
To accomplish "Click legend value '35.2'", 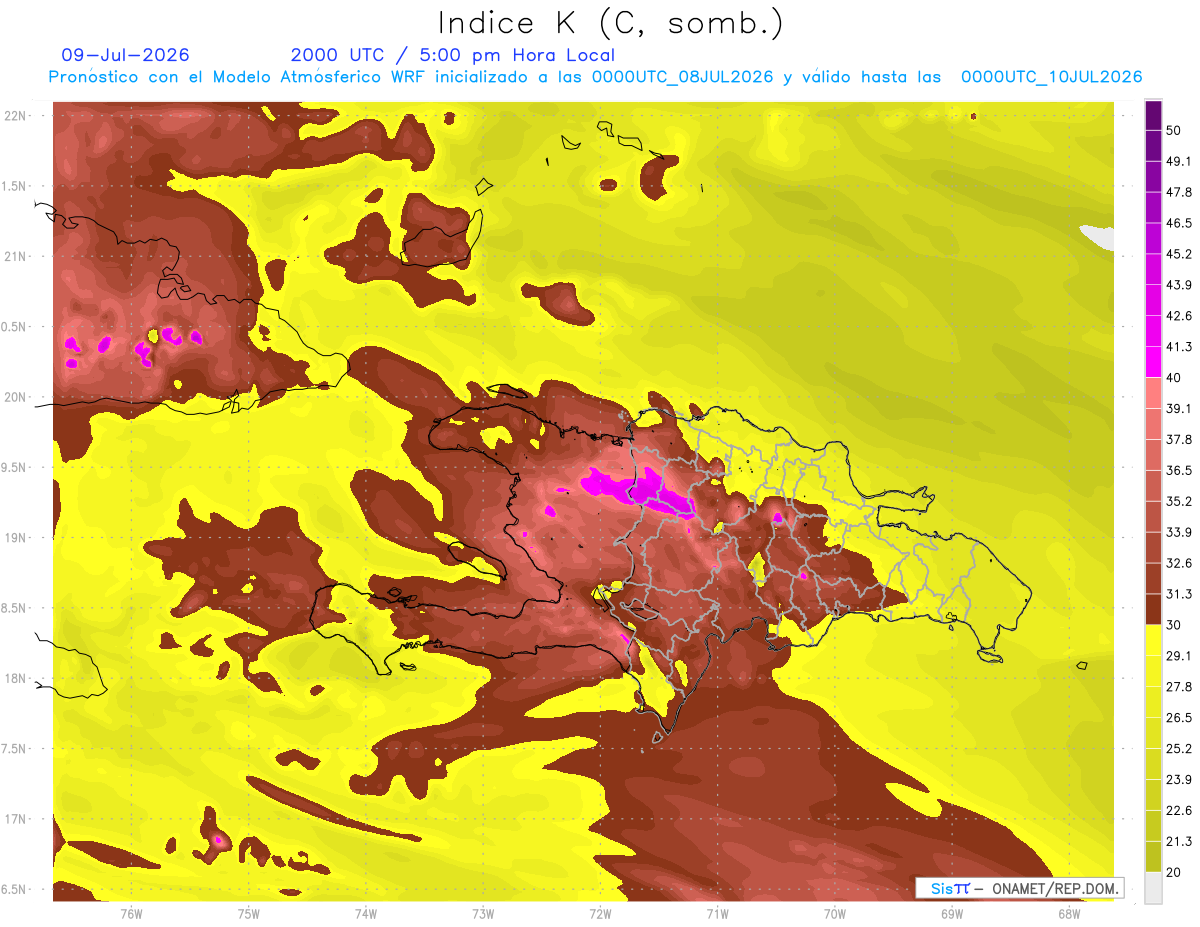I will pos(1178,501).
